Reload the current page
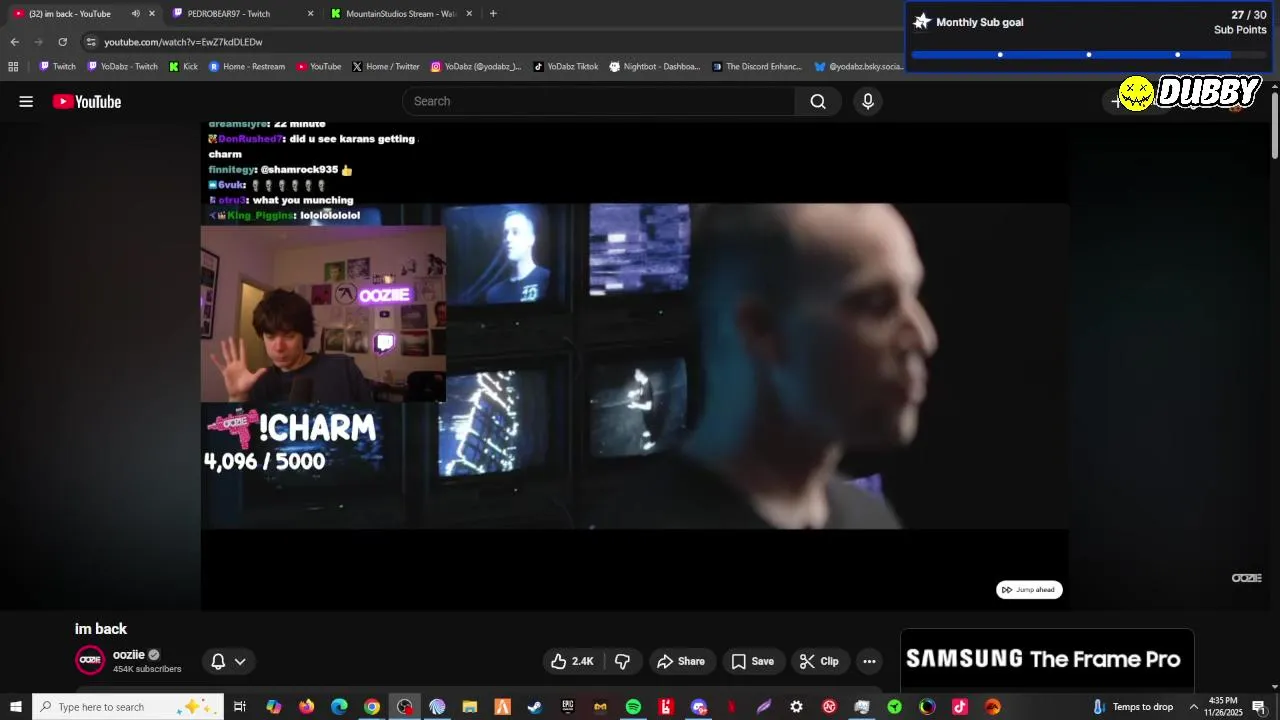 [x=62, y=42]
